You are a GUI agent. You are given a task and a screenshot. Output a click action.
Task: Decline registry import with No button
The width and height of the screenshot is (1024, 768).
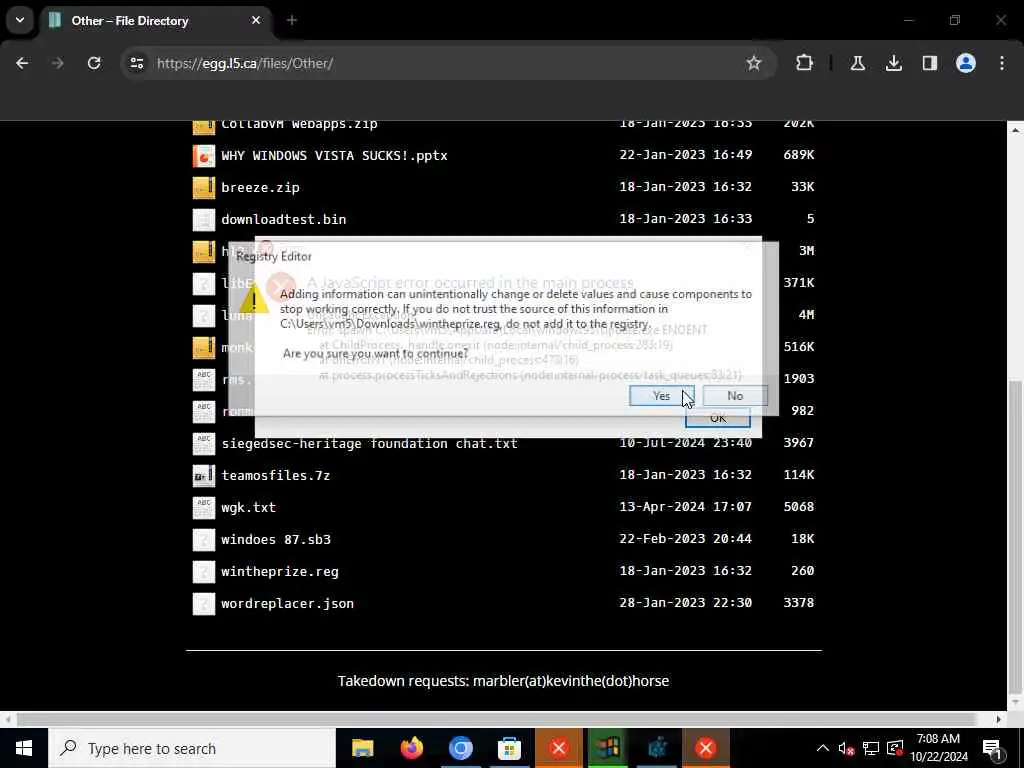point(735,396)
